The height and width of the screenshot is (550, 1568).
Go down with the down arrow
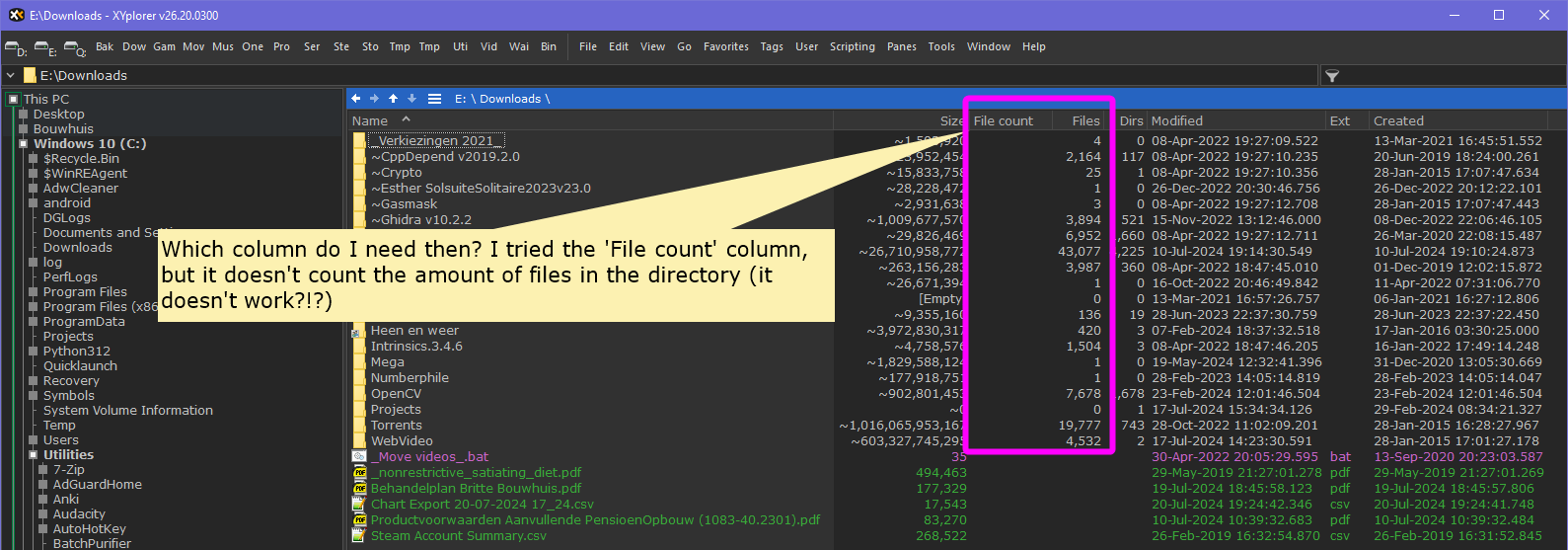[x=412, y=99]
